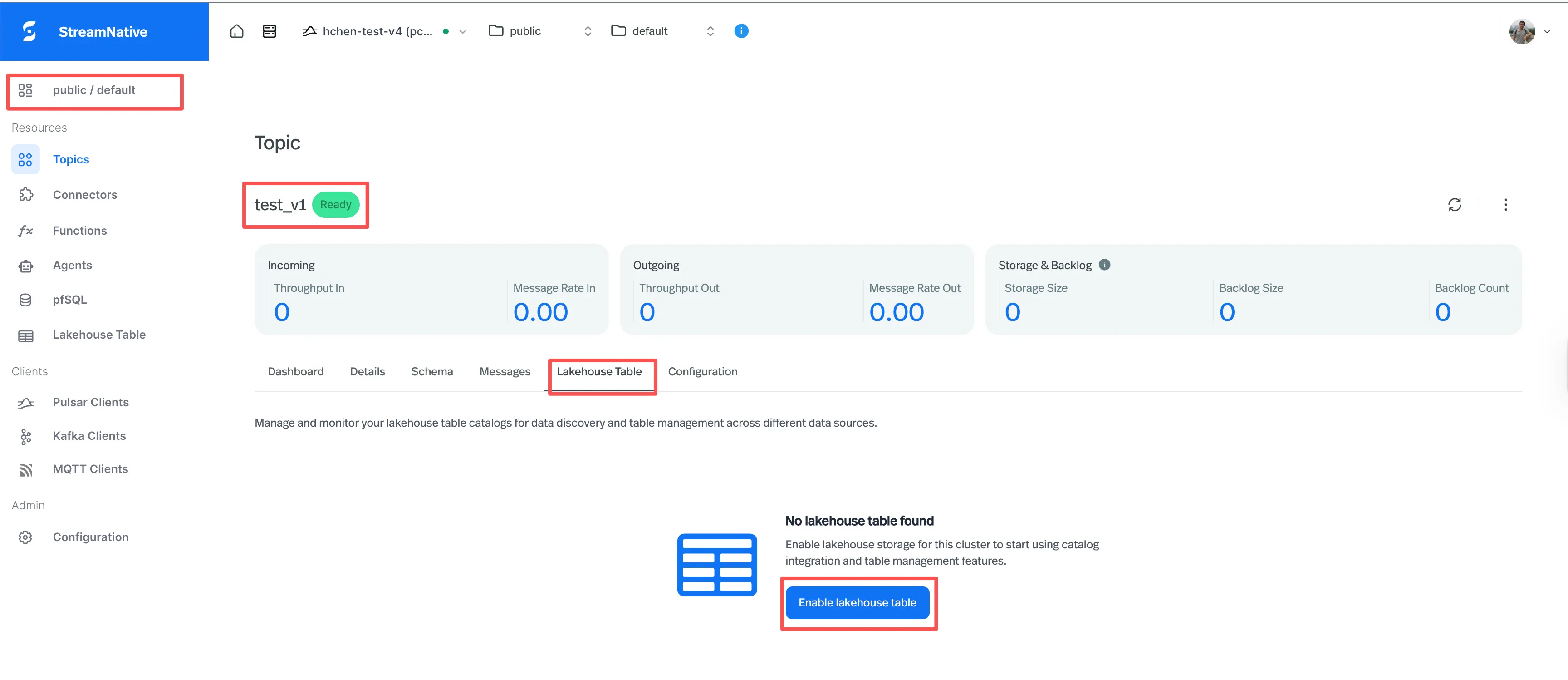Click the Backlog Count value

tap(1443, 312)
